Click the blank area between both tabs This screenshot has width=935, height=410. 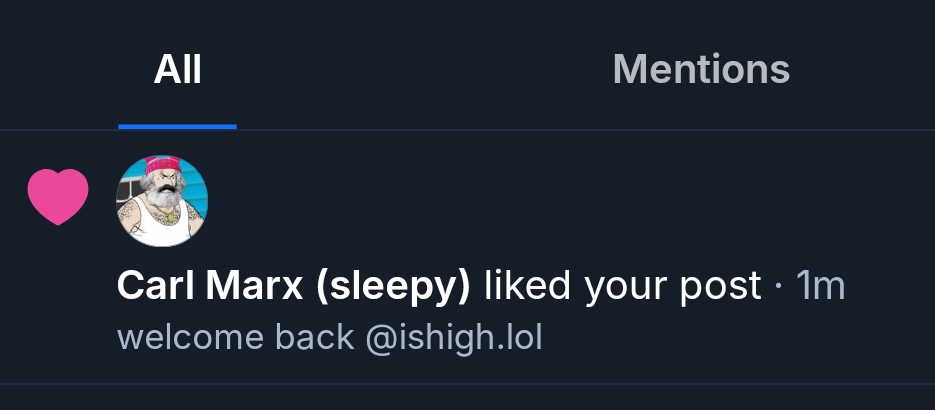pyautogui.click(x=405, y=69)
